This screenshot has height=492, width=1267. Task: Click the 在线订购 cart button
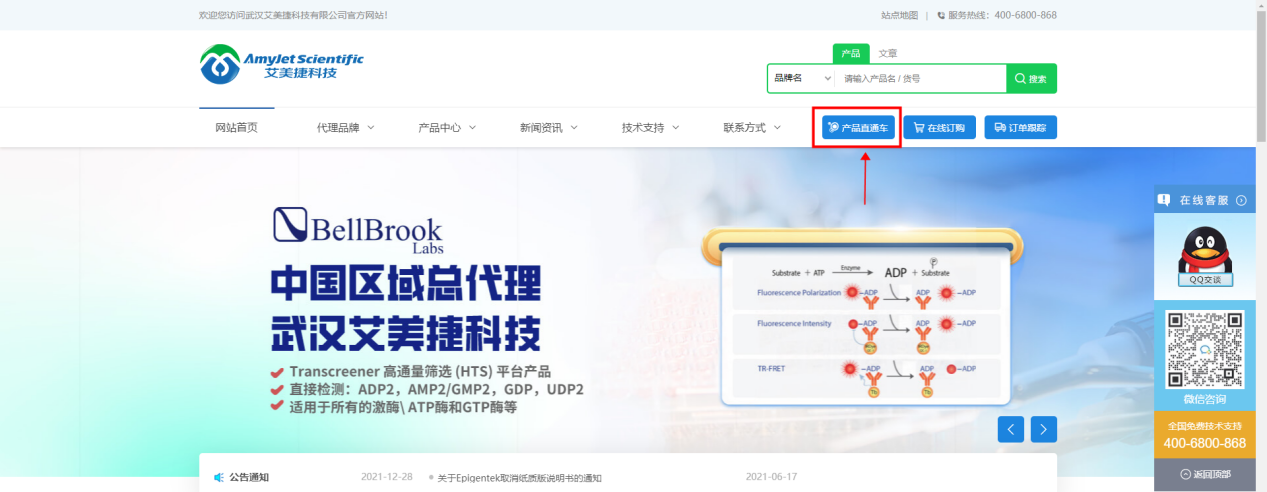(x=939, y=128)
